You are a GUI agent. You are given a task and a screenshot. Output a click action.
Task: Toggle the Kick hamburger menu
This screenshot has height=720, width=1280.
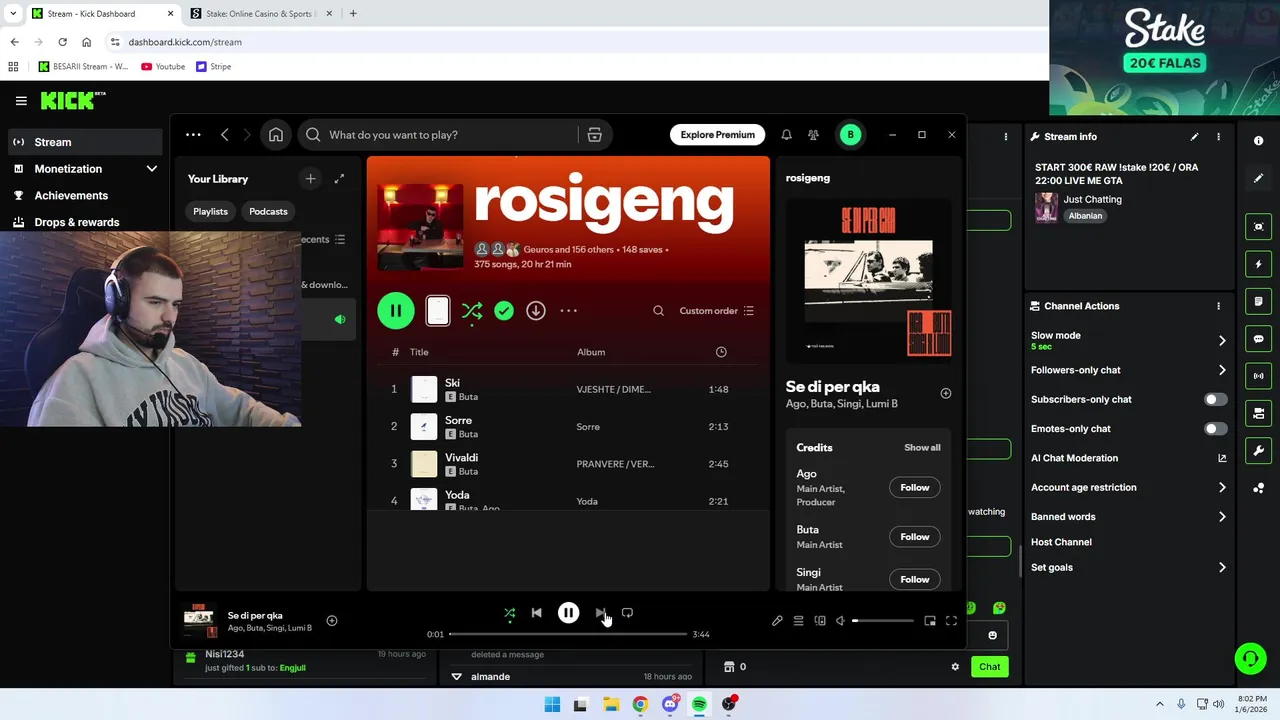coord(21,101)
